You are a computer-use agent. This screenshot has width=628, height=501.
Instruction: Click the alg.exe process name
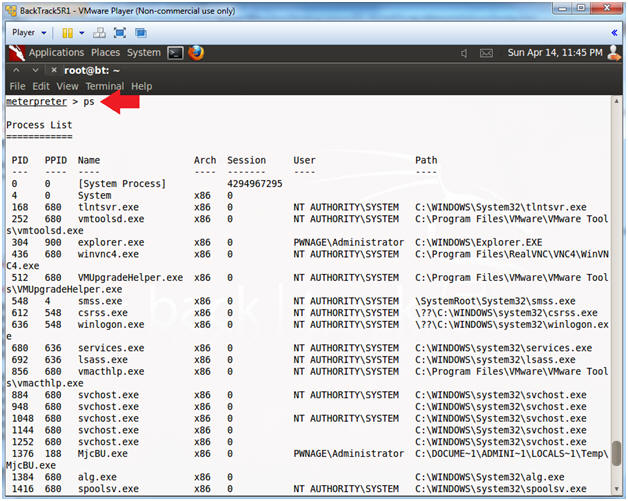97,477
